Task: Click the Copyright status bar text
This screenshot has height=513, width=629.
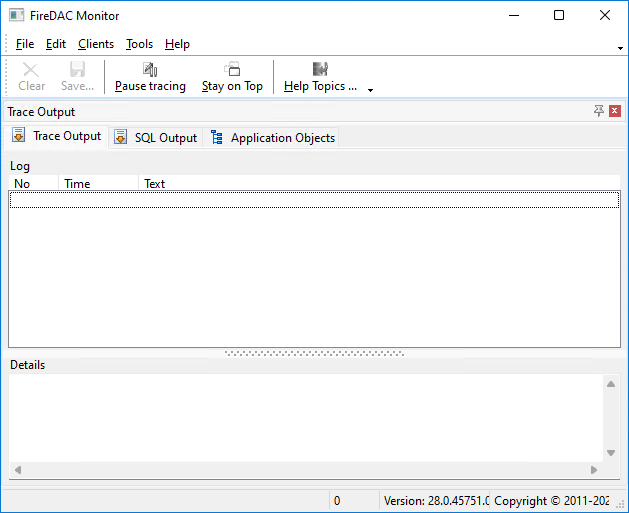Action: pyautogui.click(x=552, y=501)
